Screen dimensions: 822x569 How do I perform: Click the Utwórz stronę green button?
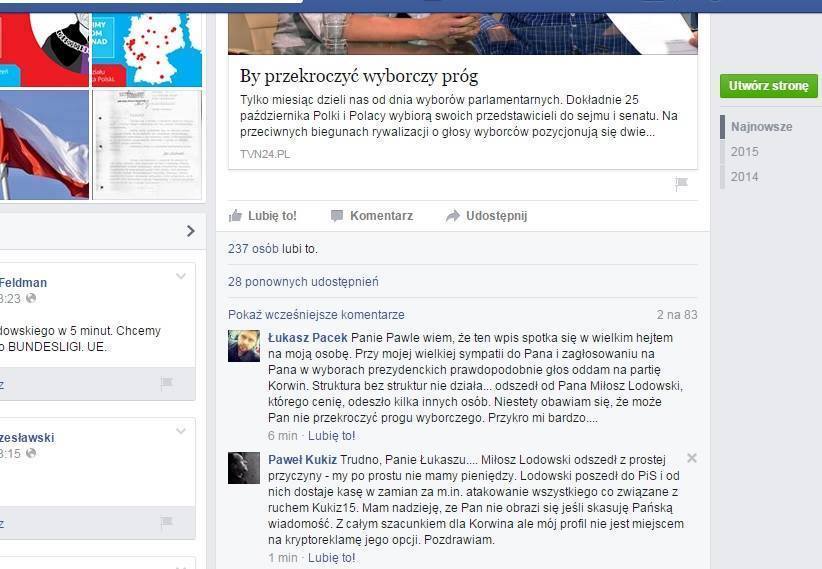(x=769, y=86)
